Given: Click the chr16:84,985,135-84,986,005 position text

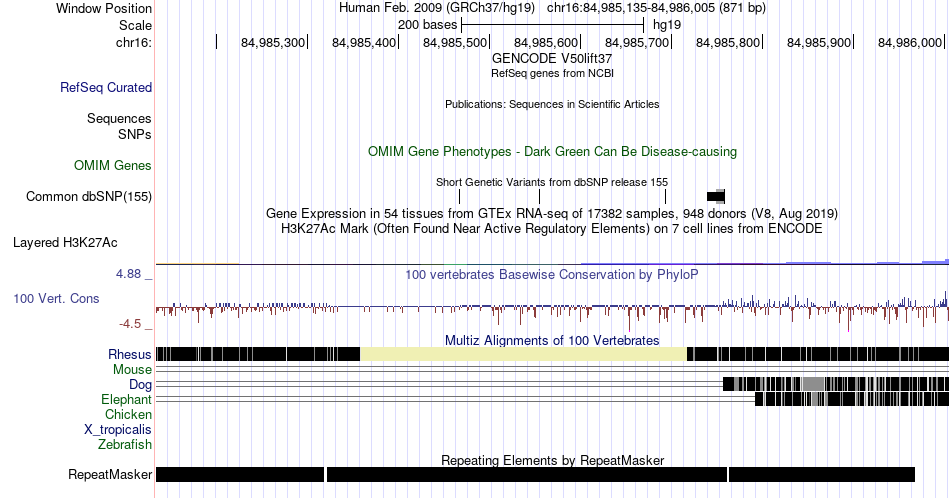Looking at the screenshot, I should coord(656,8).
